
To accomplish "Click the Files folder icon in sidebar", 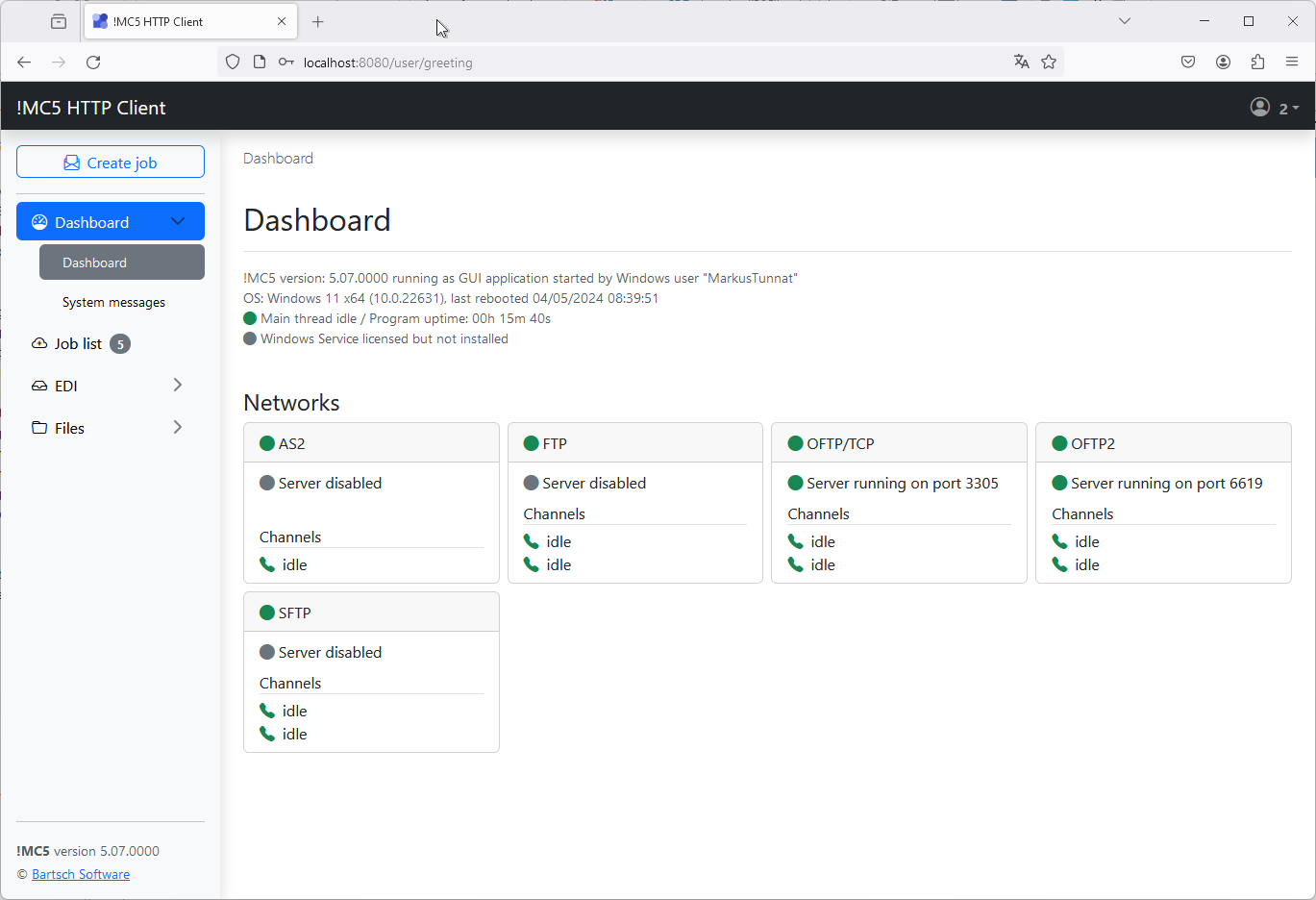I will click(39, 428).
